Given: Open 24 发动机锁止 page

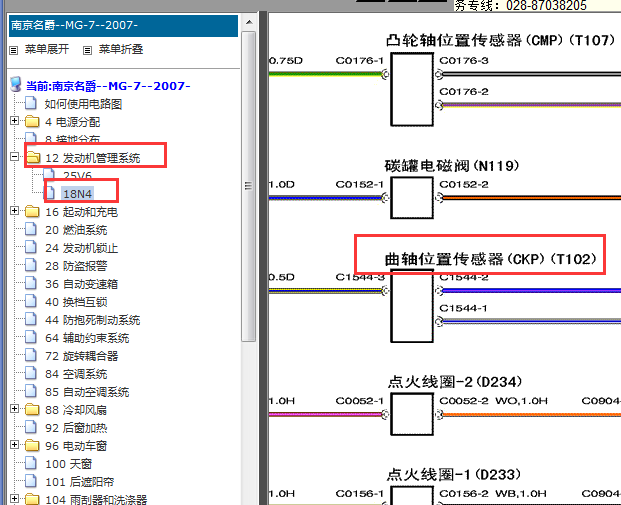Looking at the screenshot, I should pyautogui.click(x=81, y=248).
